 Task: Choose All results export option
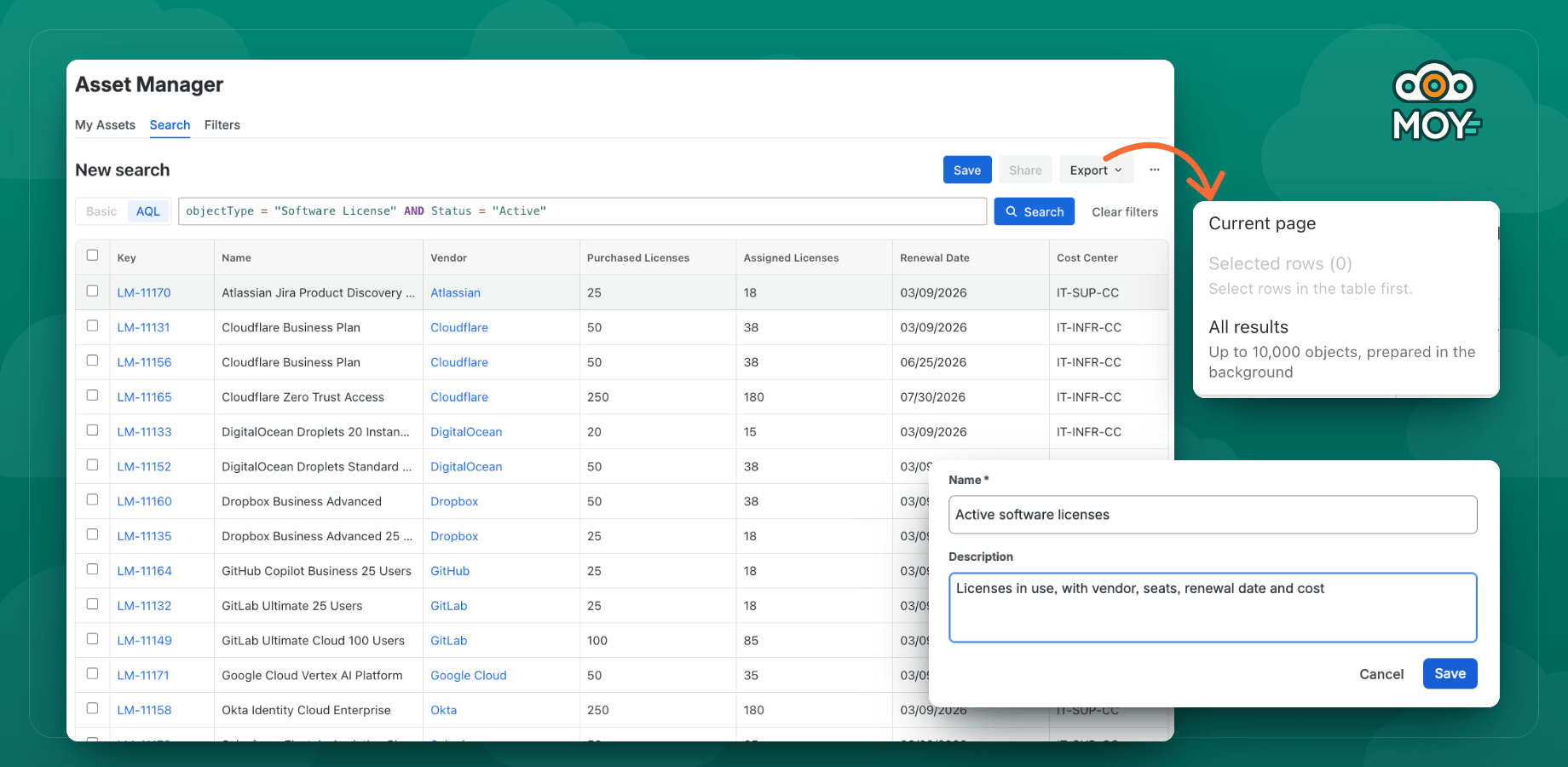point(1345,349)
